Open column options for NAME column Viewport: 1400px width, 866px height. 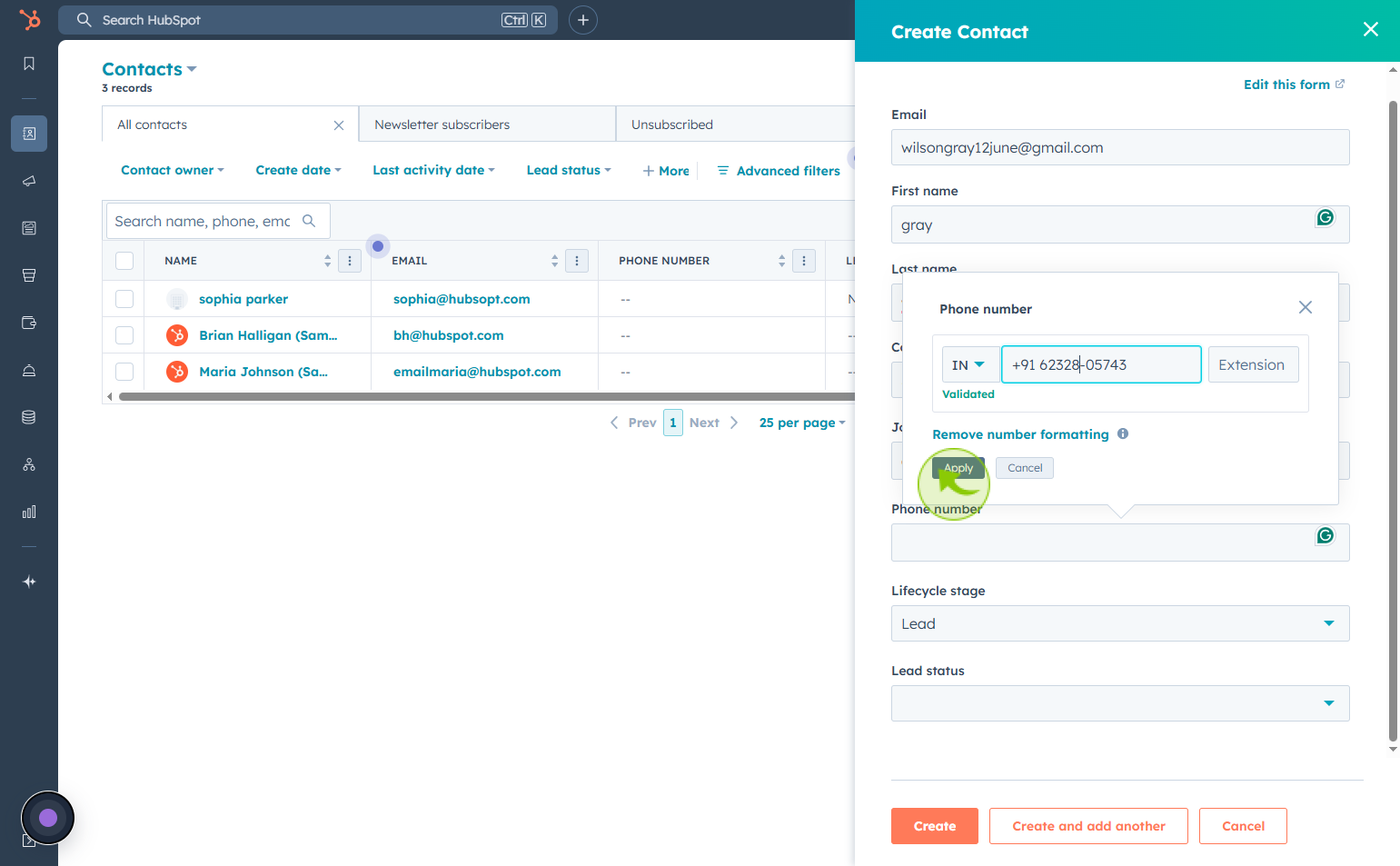350,261
